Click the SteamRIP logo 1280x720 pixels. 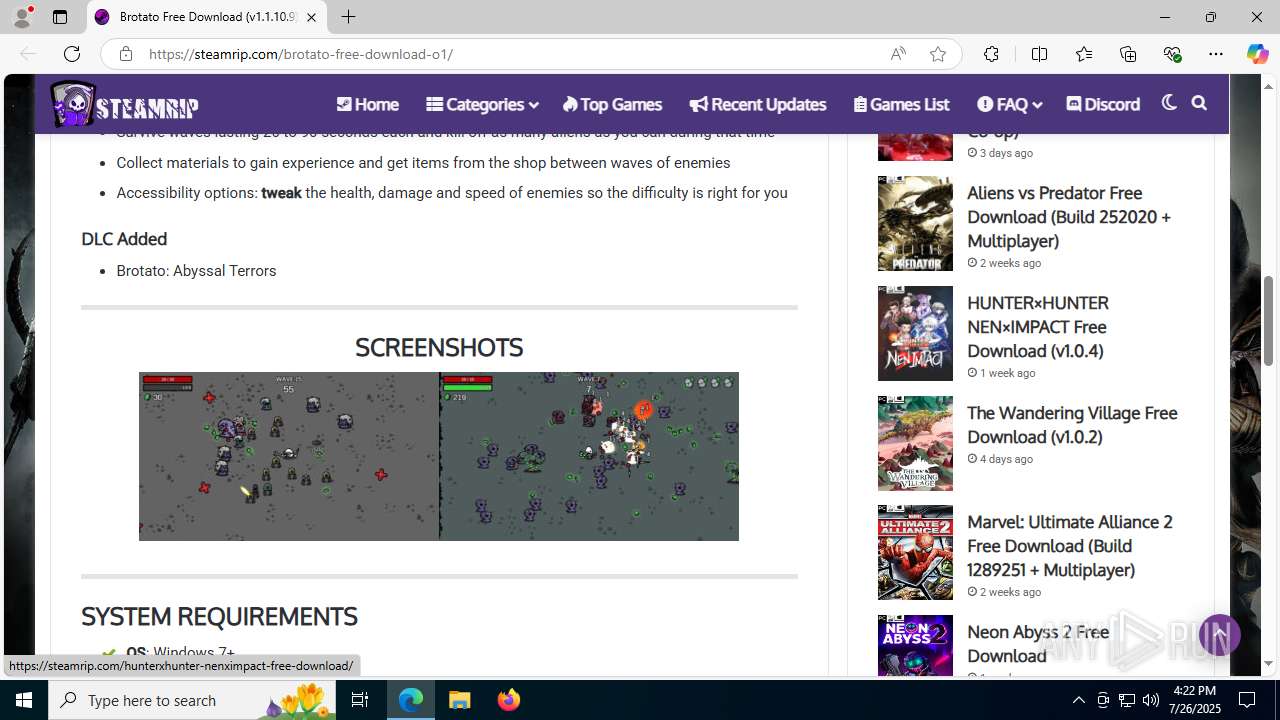point(125,104)
